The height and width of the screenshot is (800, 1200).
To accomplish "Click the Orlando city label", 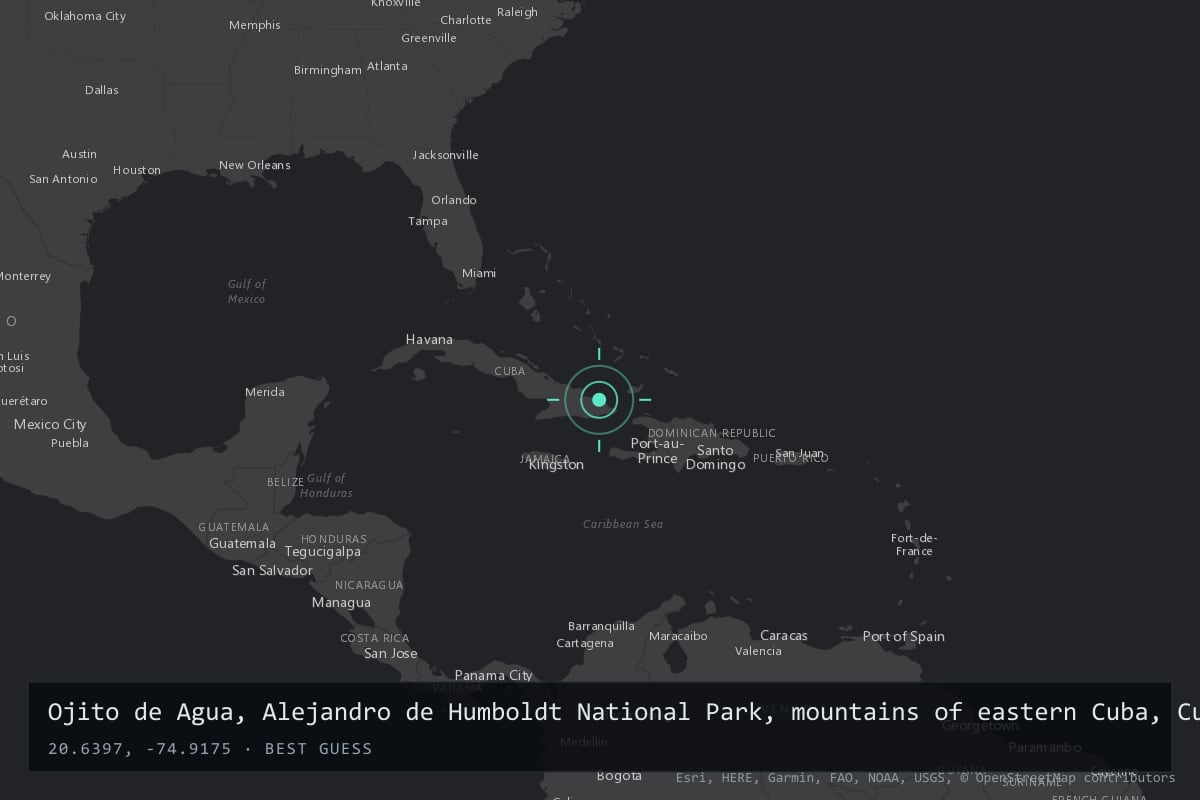I will click(x=454, y=200).
